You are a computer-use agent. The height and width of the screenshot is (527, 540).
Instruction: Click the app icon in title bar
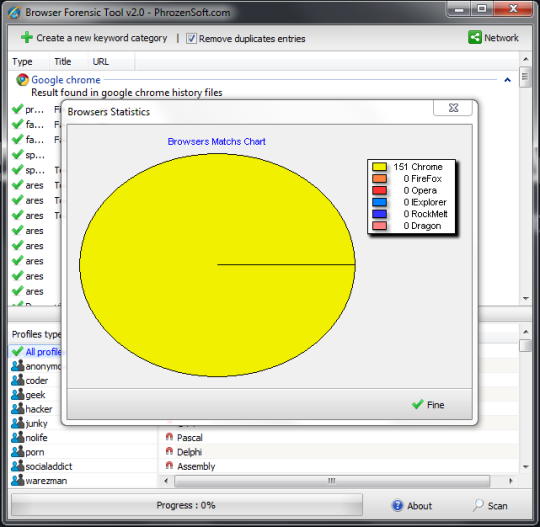[14, 13]
